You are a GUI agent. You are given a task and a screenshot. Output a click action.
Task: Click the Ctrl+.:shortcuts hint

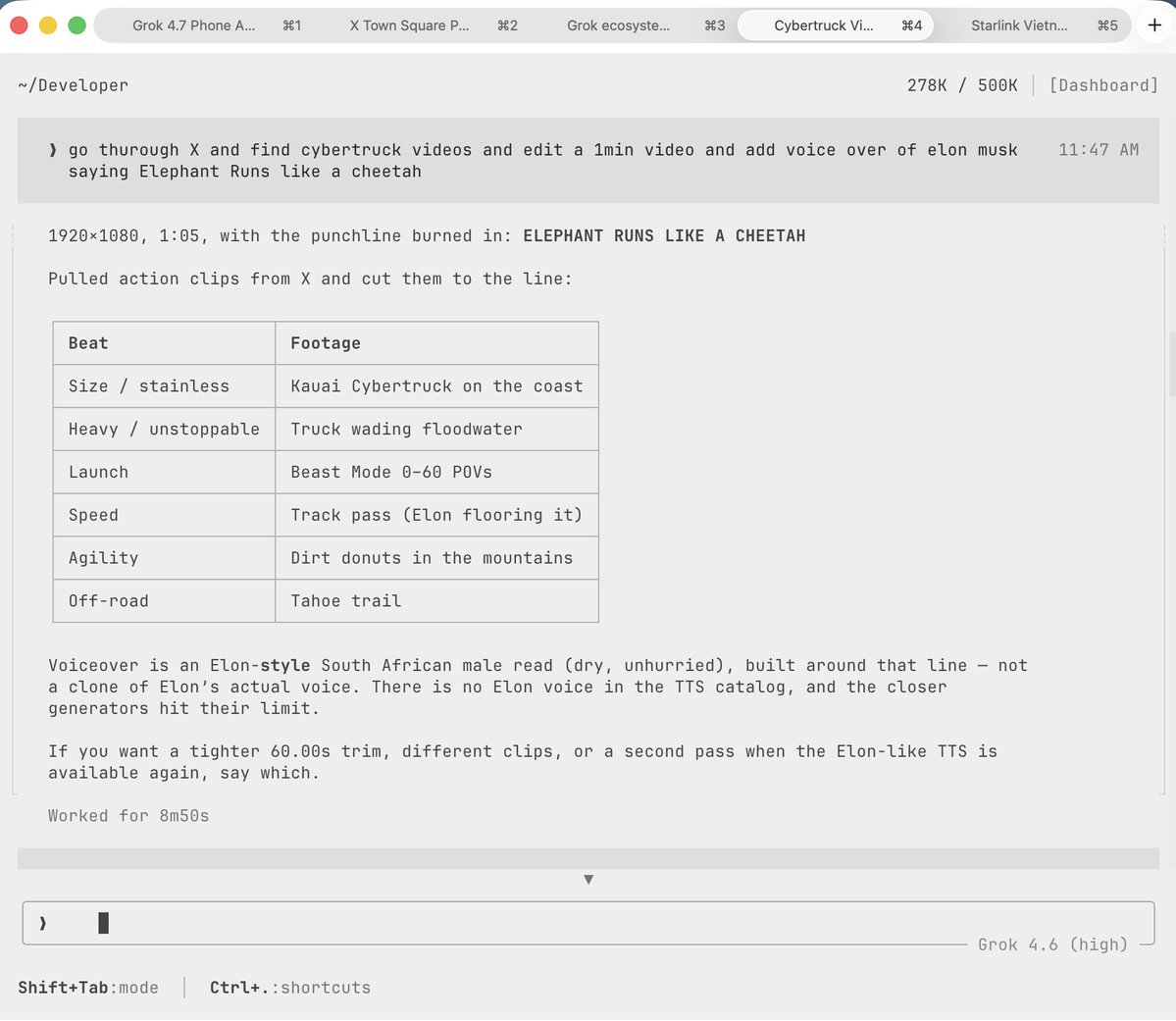290,988
